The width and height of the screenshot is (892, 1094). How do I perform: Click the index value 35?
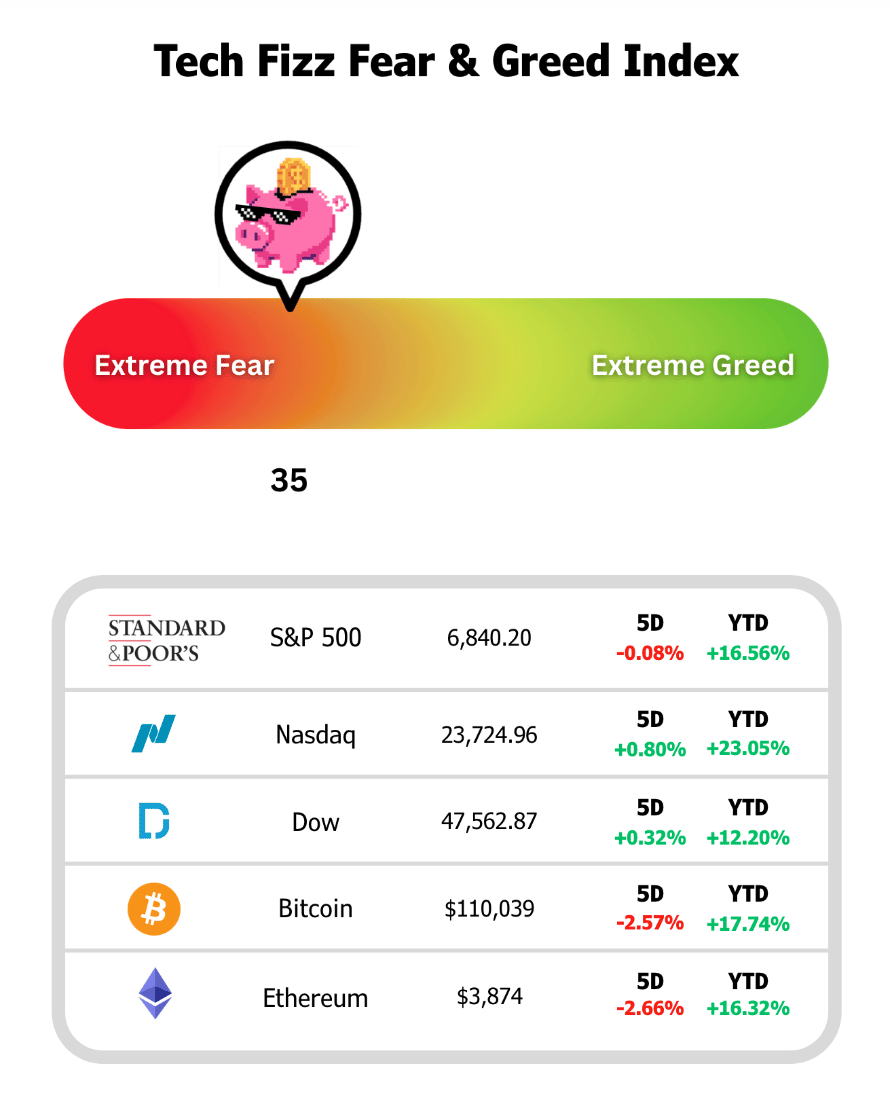289,481
